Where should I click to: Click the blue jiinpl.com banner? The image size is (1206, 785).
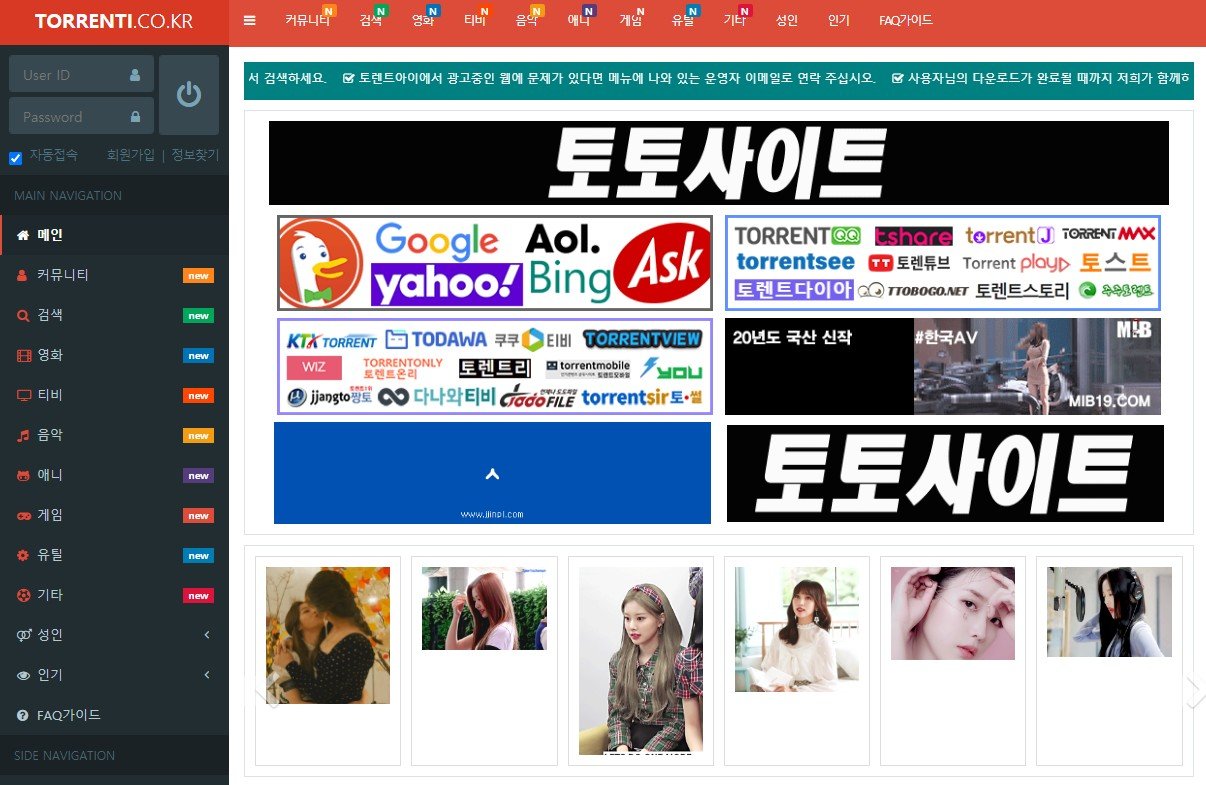(492, 473)
